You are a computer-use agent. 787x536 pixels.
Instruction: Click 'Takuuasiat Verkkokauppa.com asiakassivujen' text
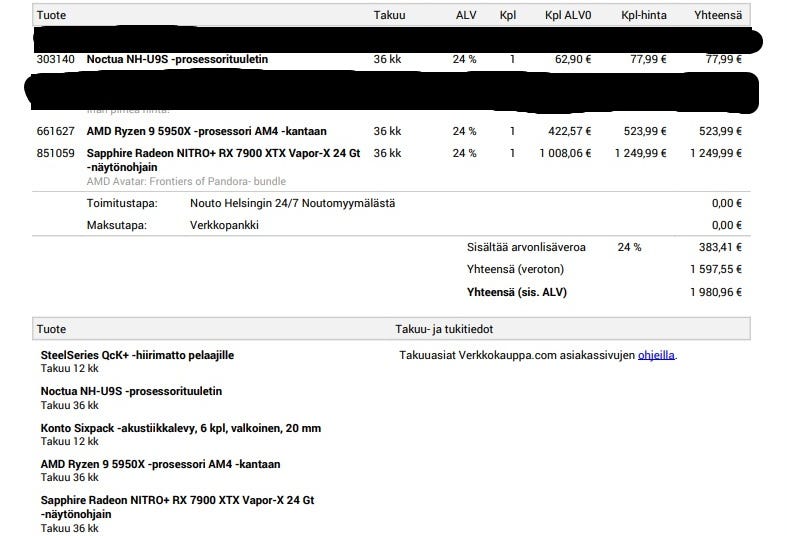click(x=517, y=355)
